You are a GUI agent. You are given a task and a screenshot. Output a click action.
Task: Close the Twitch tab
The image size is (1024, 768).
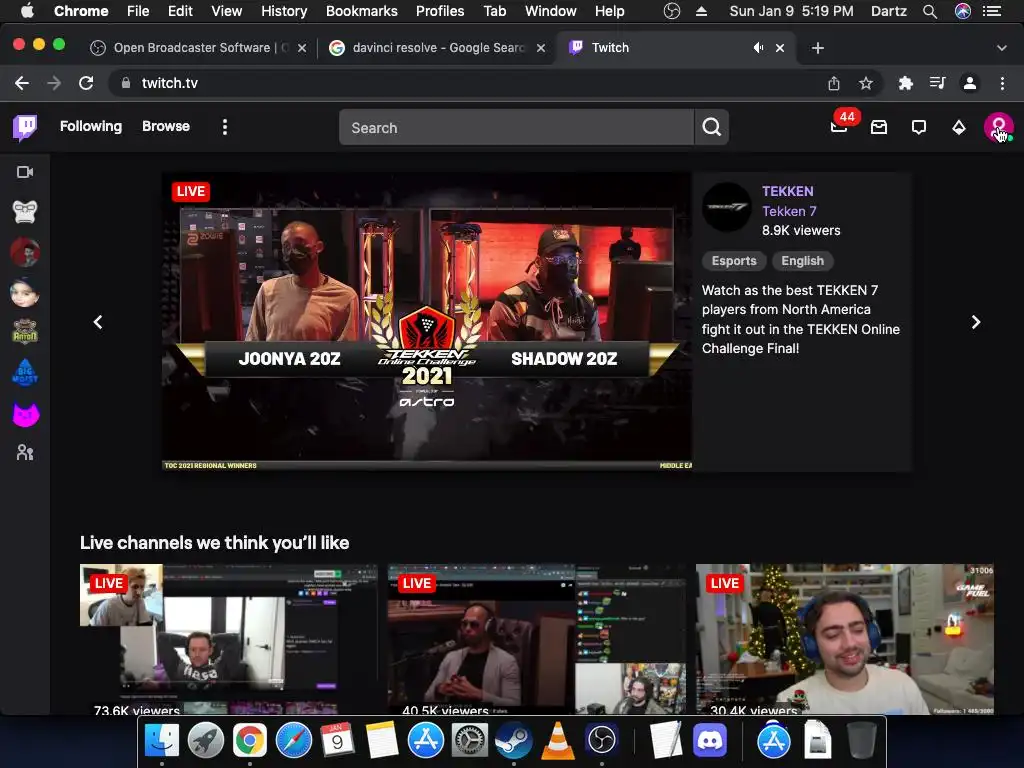click(780, 48)
